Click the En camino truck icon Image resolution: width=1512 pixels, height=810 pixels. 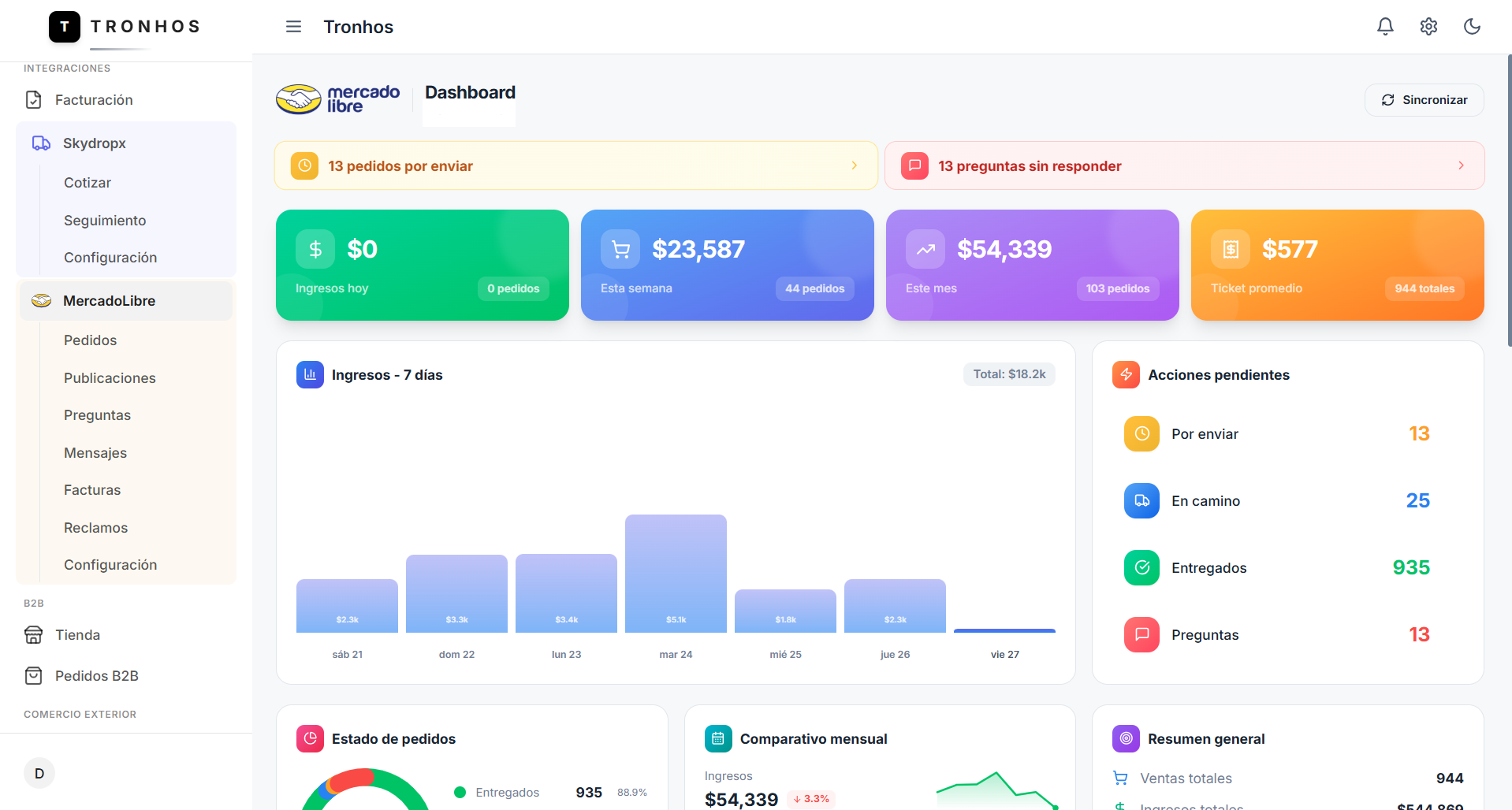coord(1141,501)
